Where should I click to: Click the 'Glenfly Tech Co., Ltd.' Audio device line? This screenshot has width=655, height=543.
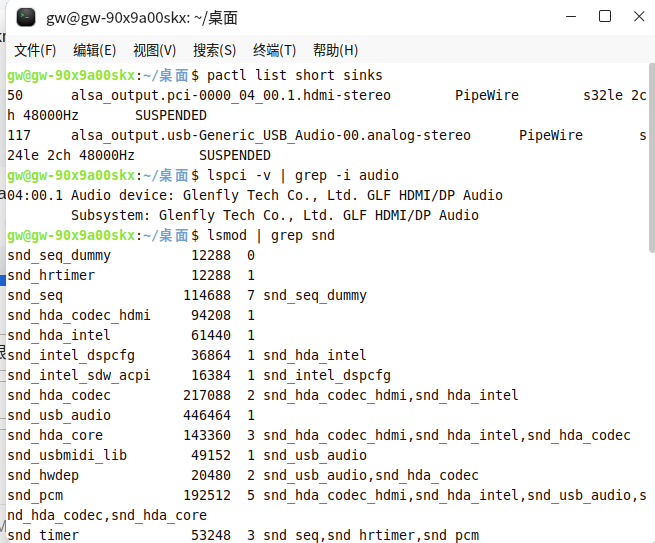click(x=255, y=195)
